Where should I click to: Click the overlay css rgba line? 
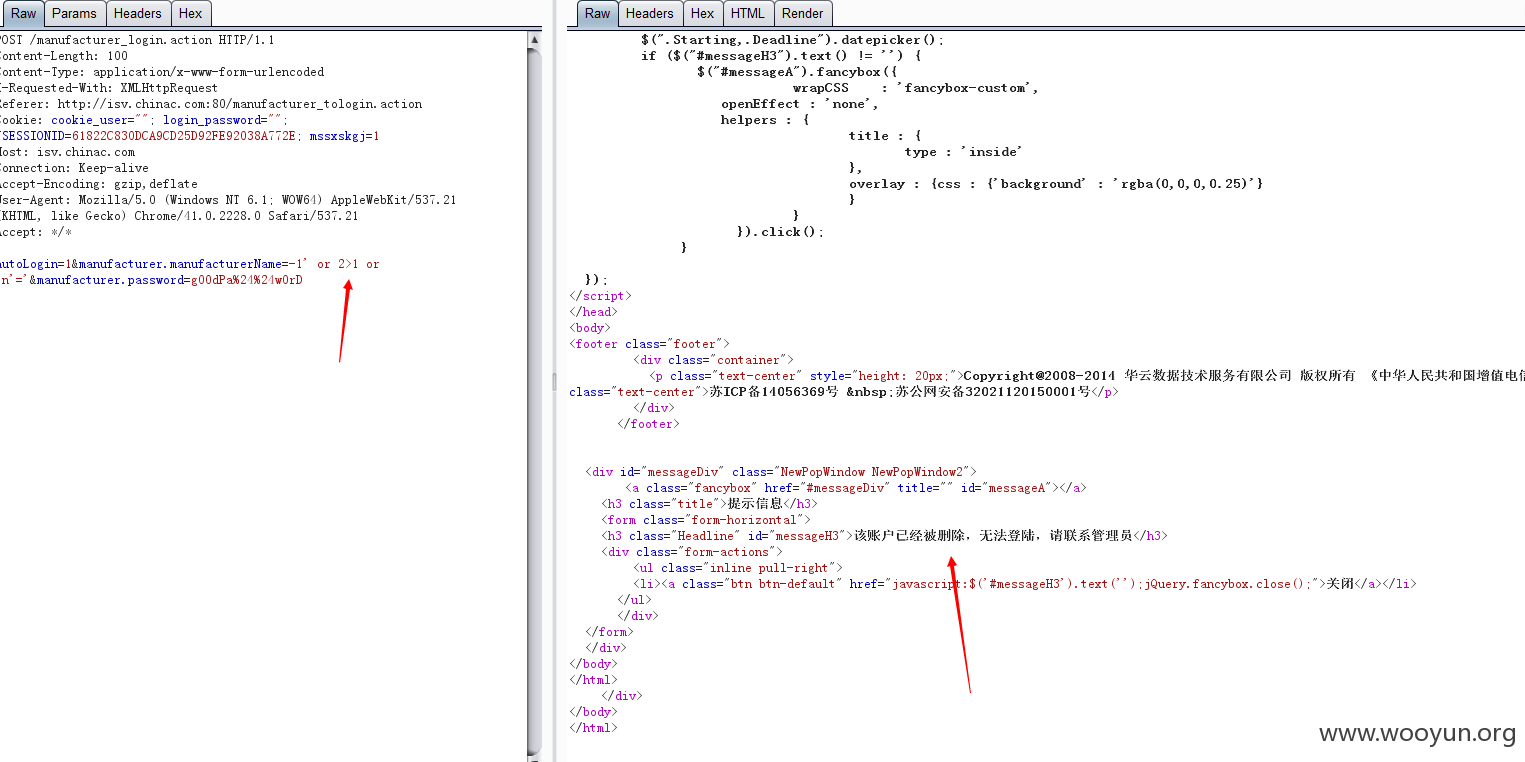[x=1057, y=184]
